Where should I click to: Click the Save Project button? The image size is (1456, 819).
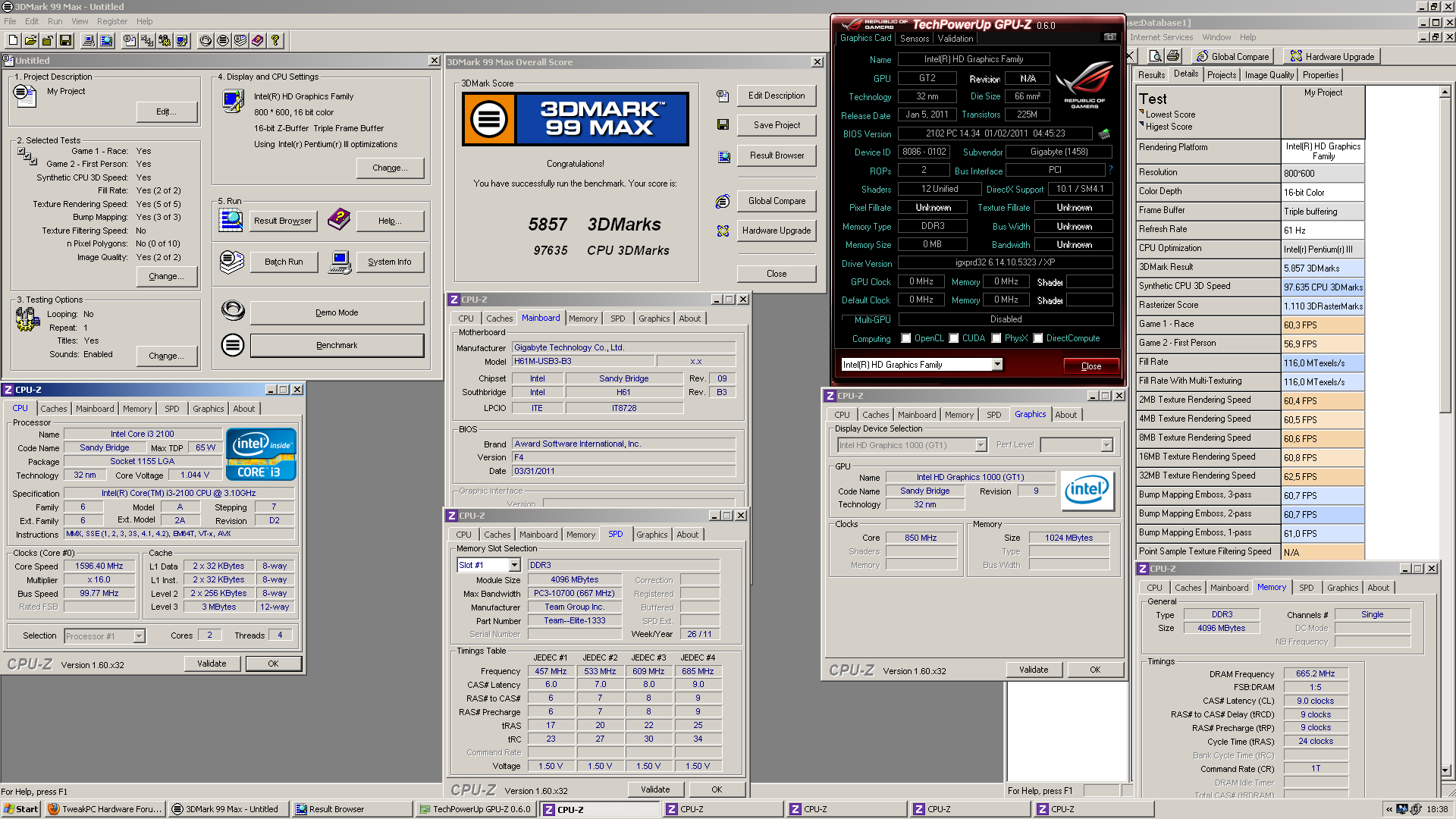777,125
